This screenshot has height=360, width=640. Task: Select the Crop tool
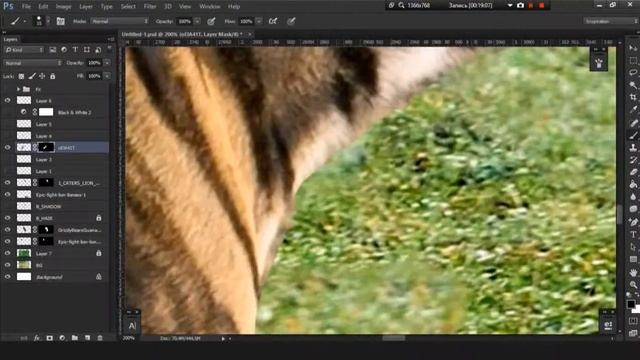coord(633,97)
